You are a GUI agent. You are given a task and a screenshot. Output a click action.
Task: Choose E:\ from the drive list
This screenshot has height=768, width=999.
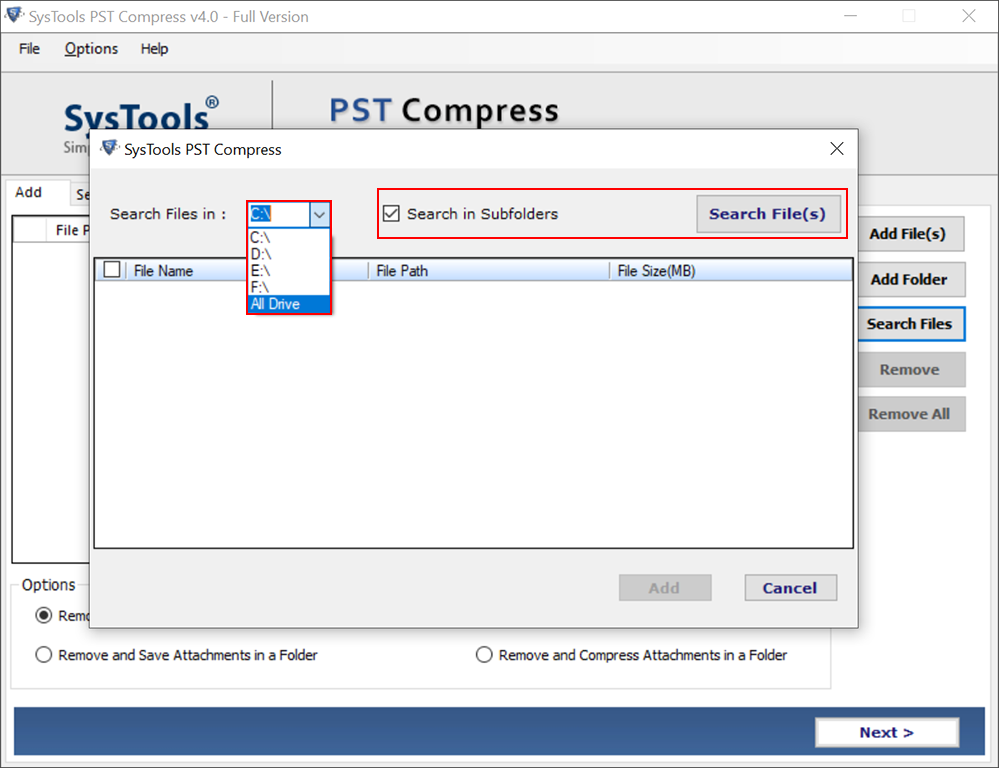289,271
